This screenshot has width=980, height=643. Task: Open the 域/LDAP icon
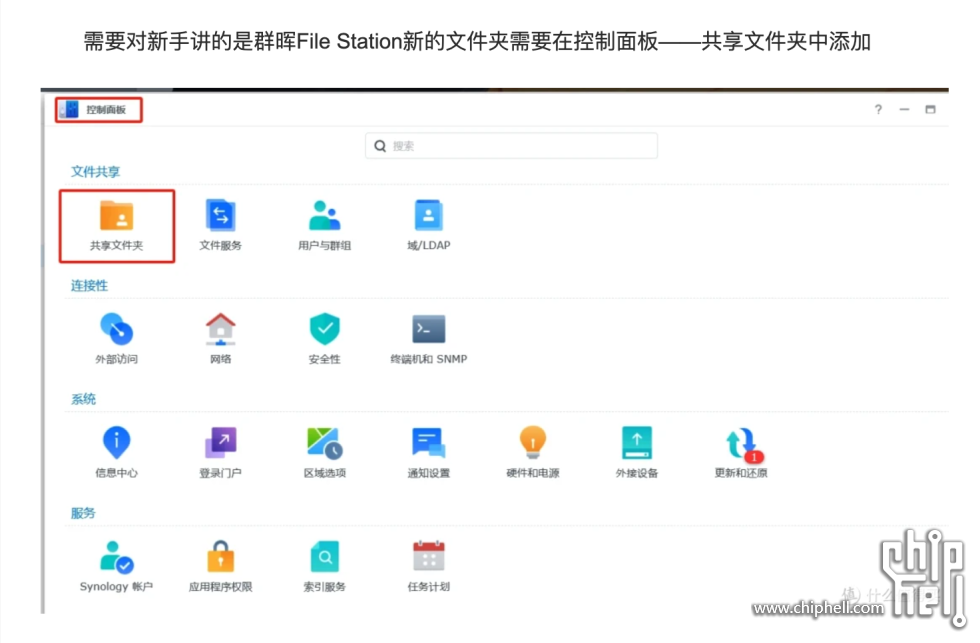coord(429,216)
